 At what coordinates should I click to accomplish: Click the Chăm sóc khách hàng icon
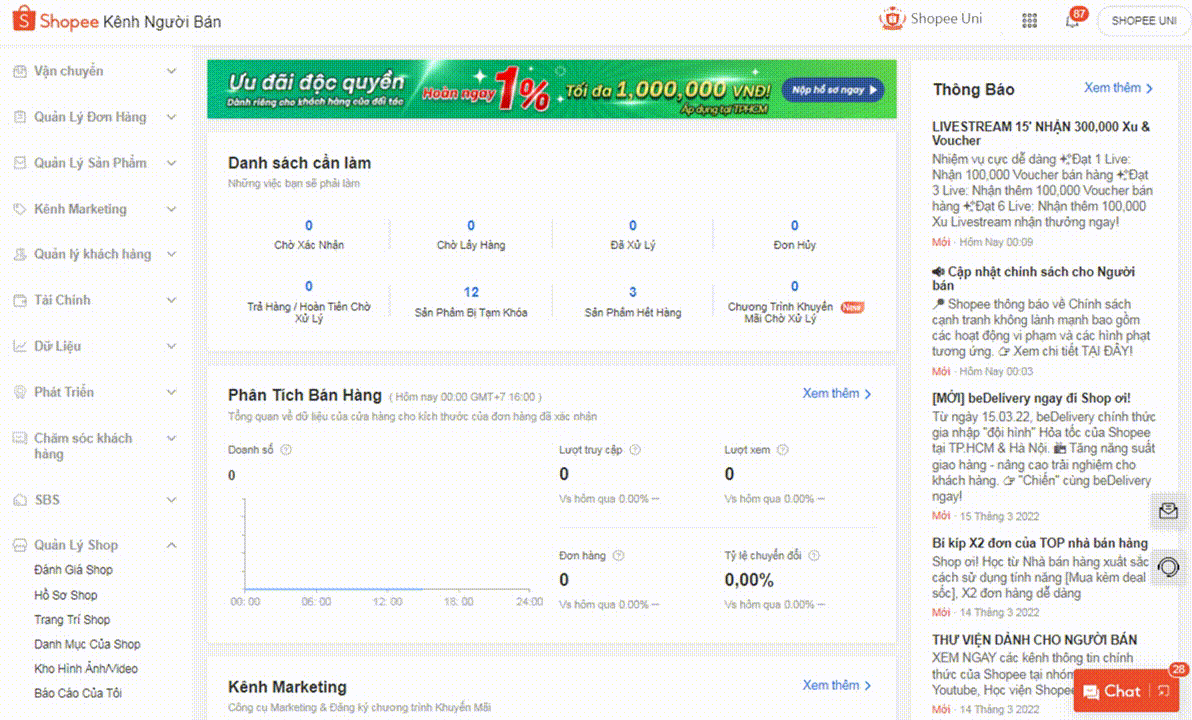pos(20,439)
